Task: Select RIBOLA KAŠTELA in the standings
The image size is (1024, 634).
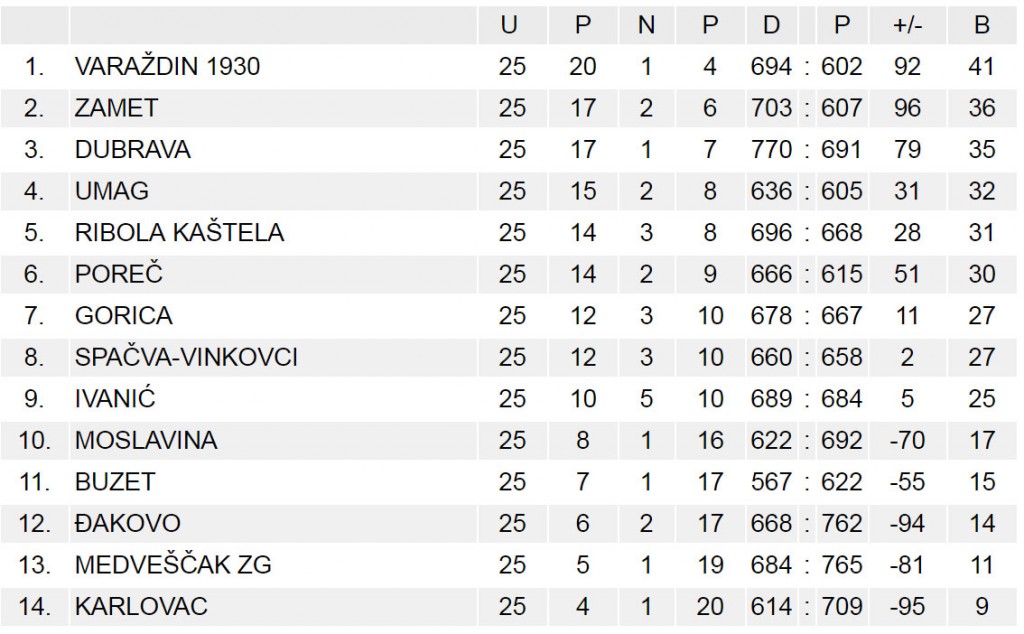Action: [x=180, y=233]
